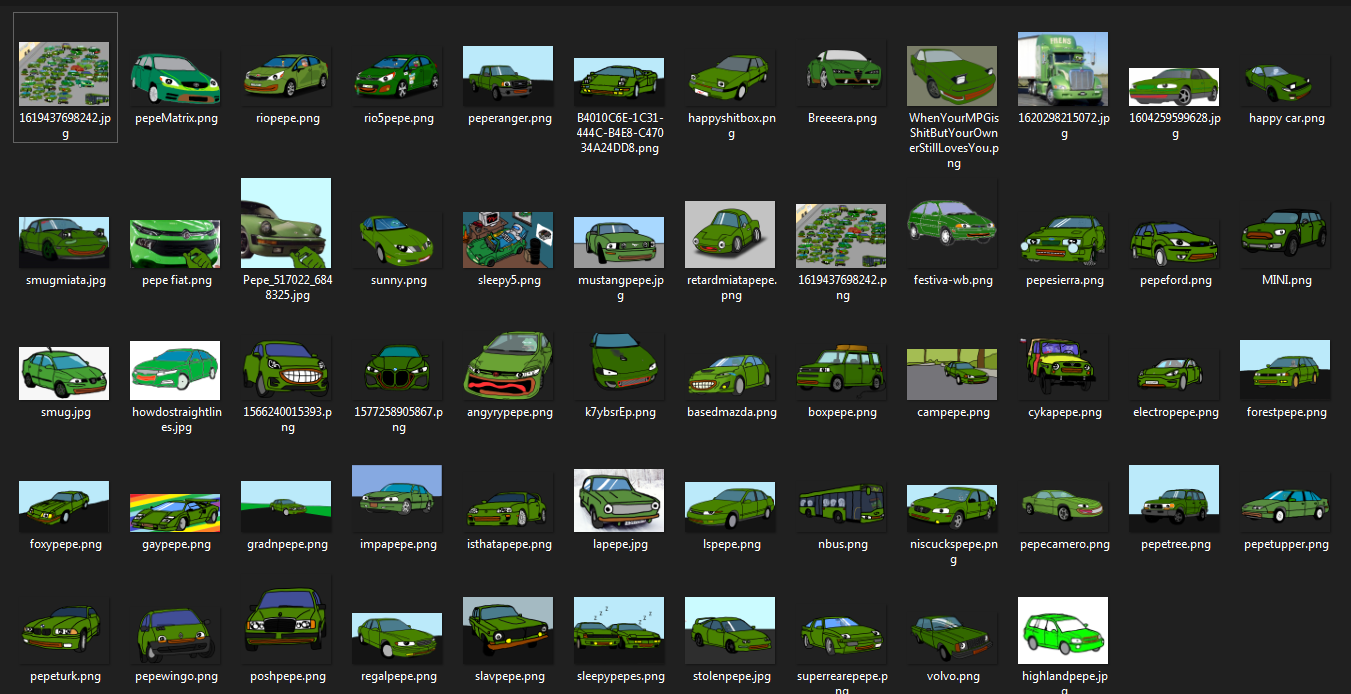
Task: Select file name rio5pepe.png
Action: click(x=397, y=118)
